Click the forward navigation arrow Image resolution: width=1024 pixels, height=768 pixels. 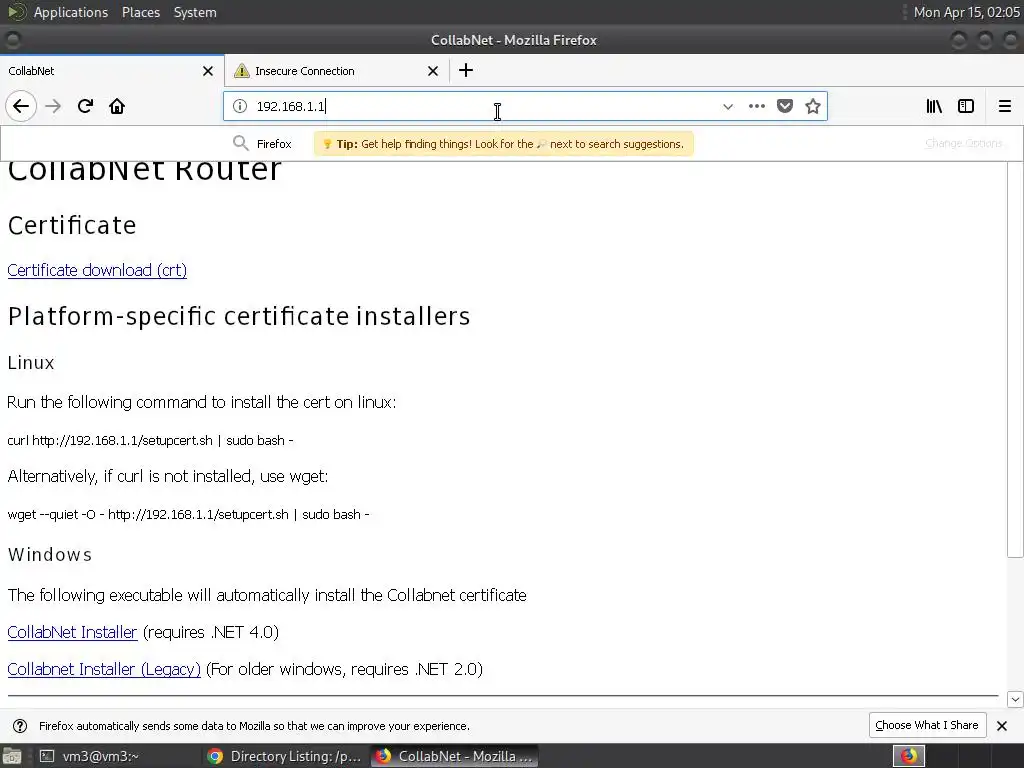click(53, 106)
